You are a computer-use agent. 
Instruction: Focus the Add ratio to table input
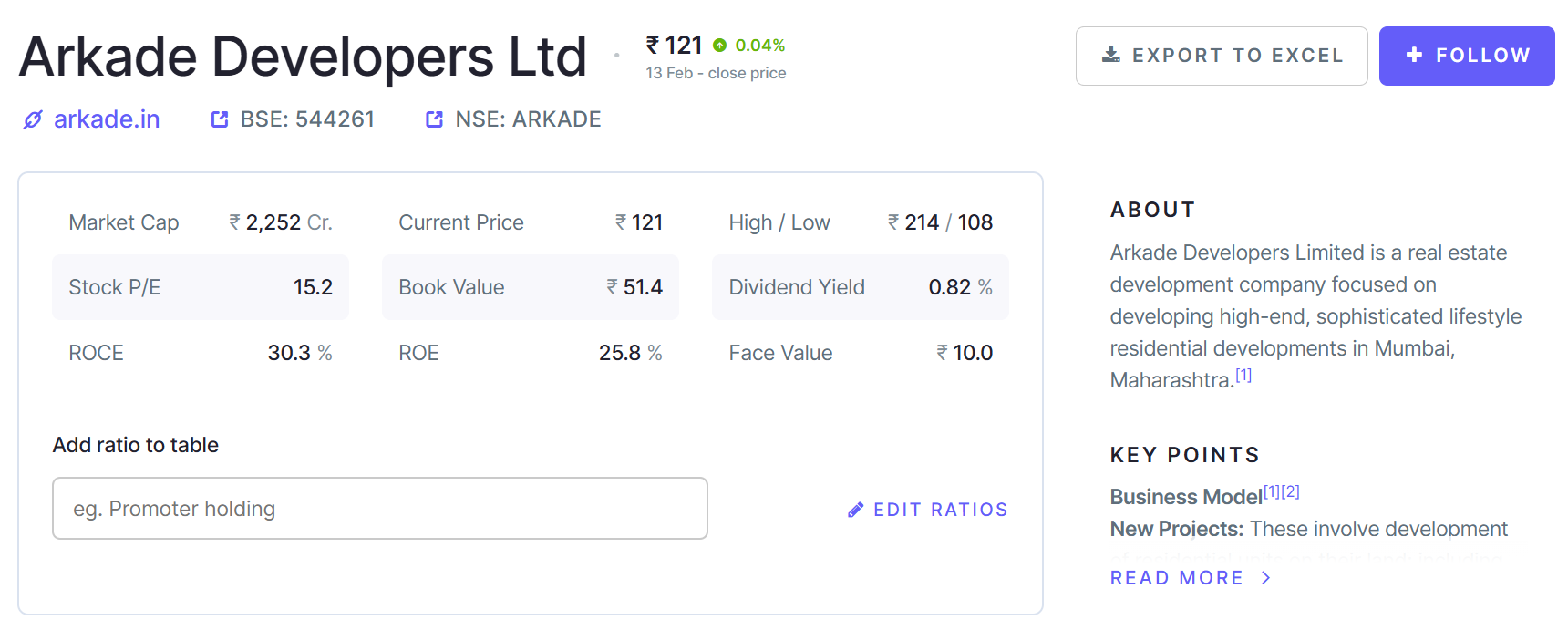tap(379, 509)
